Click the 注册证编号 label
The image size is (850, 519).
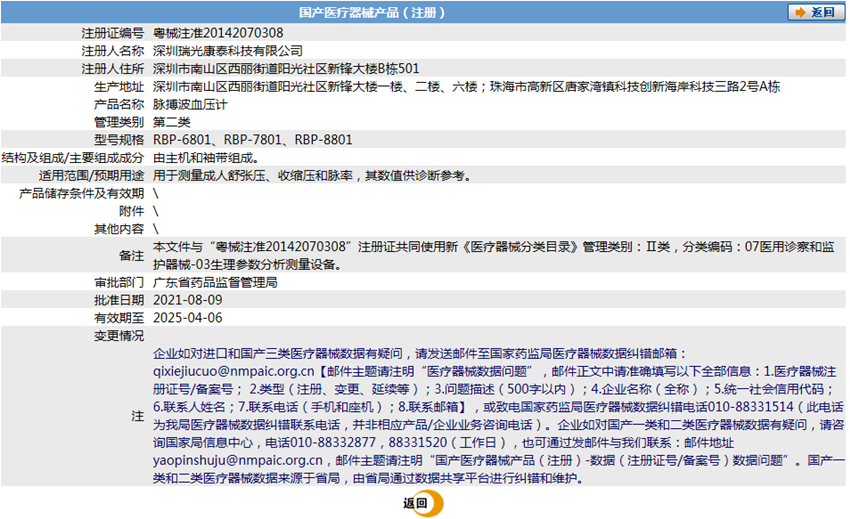(x=113, y=33)
